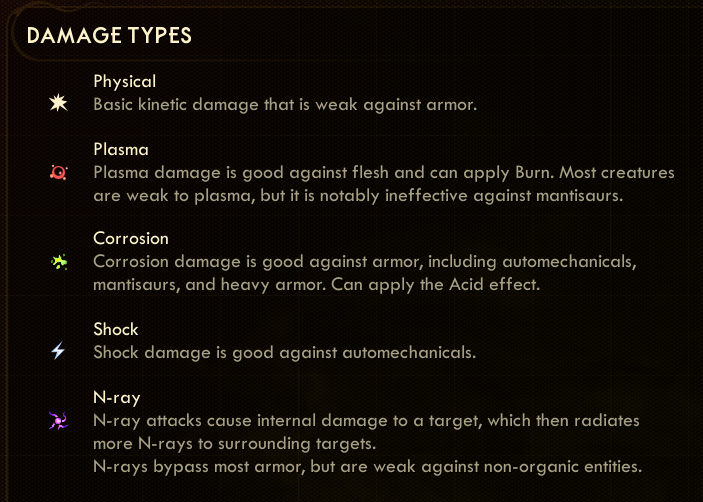703x502 pixels.
Task: Click the DAMAGE TYPES header
Action: 109,36
